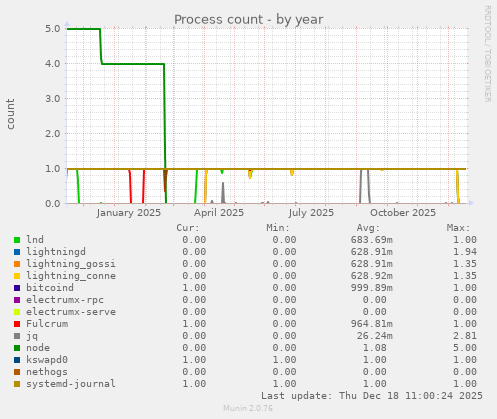This screenshot has width=497, height=419.
Task: Click the 'lightningd' legend label
Action: tap(56, 252)
